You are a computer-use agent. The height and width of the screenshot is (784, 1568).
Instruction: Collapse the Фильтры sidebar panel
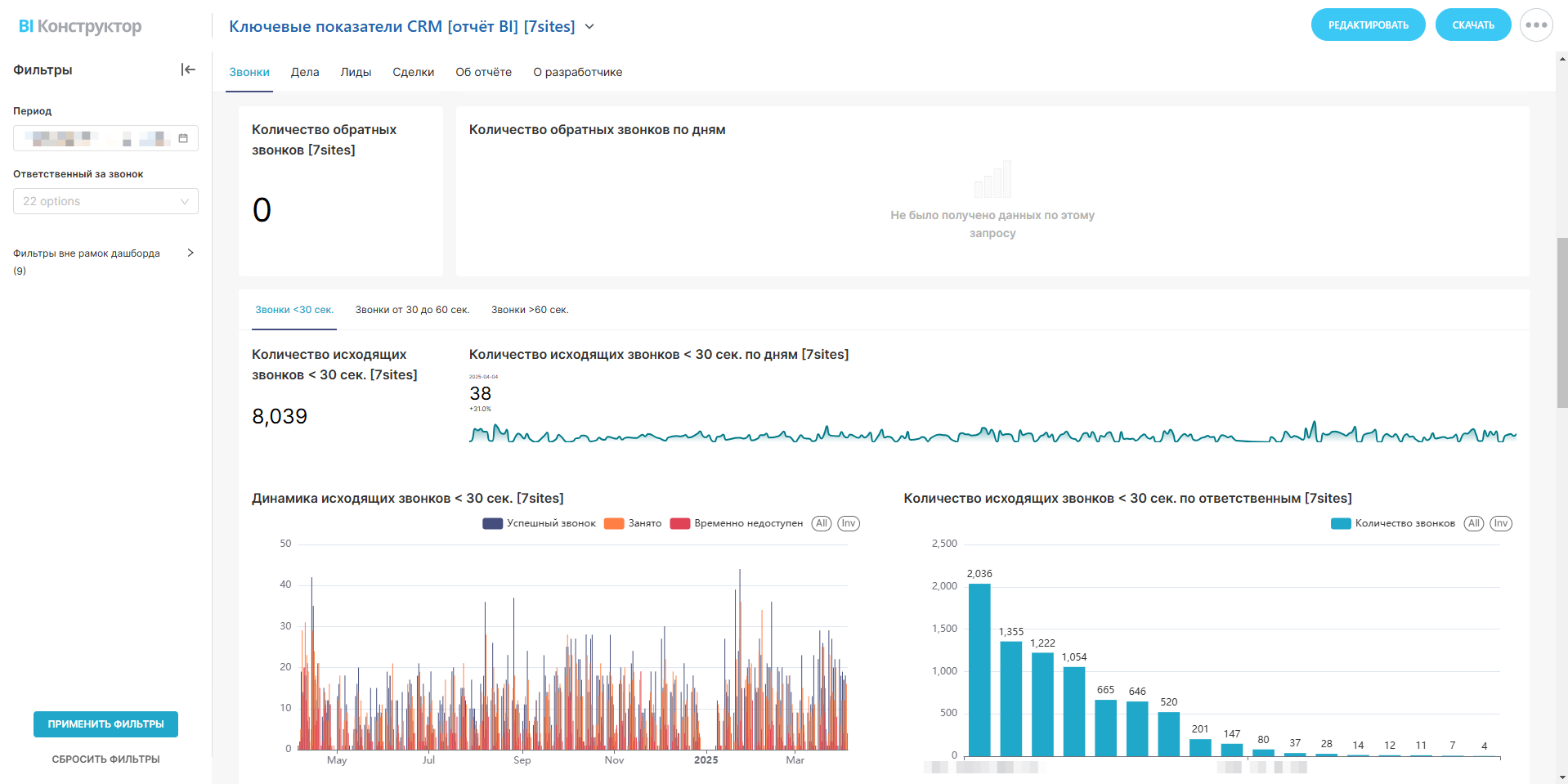click(x=188, y=69)
